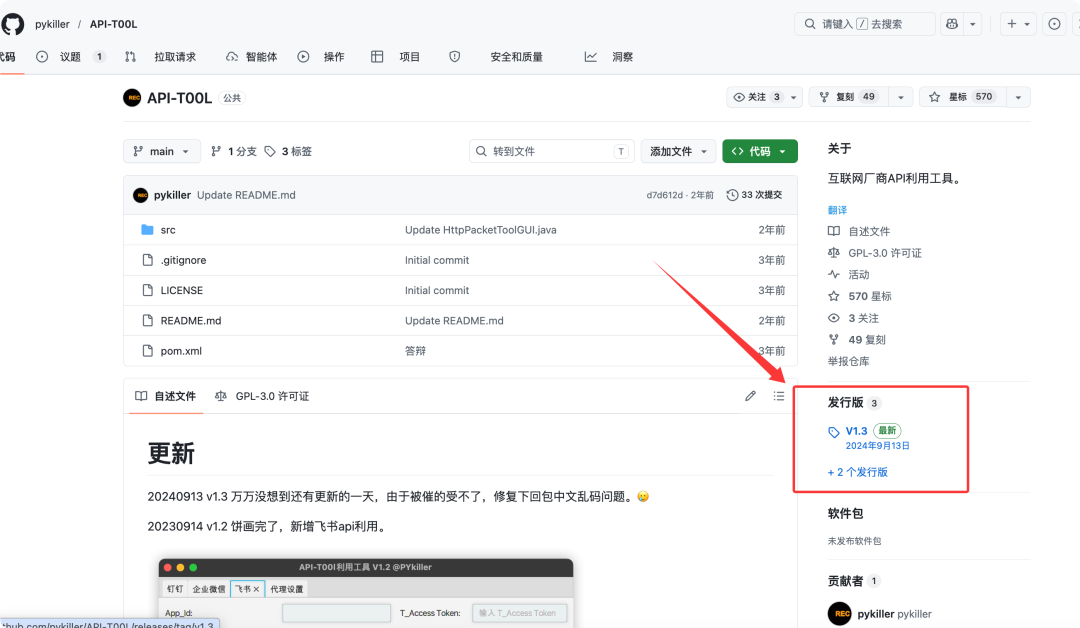Open pykiller contributor avatar
This screenshot has width=1080, height=628.
click(840, 614)
